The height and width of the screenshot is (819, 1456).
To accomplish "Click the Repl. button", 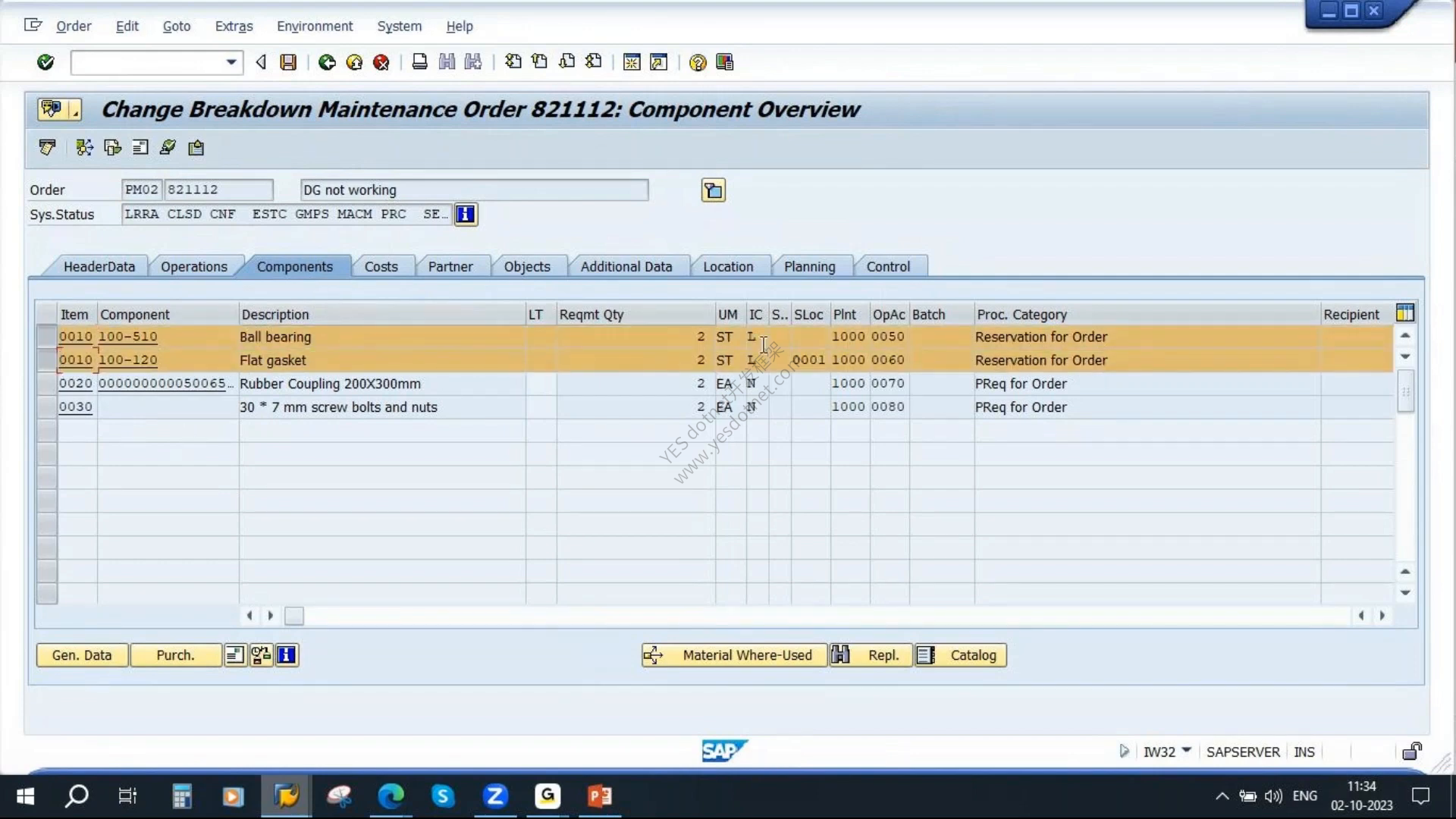I will coord(871,655).
